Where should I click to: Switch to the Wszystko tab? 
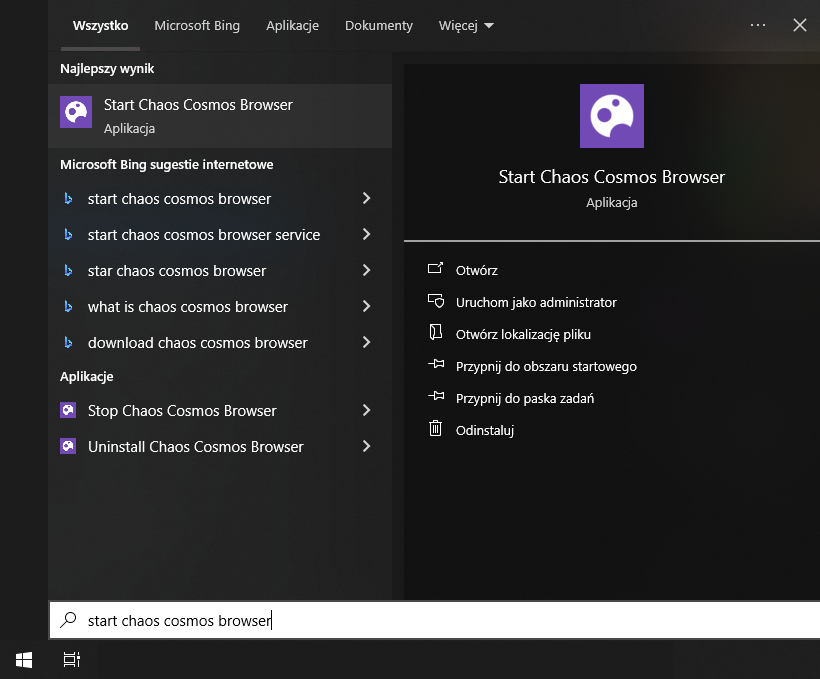100,26
